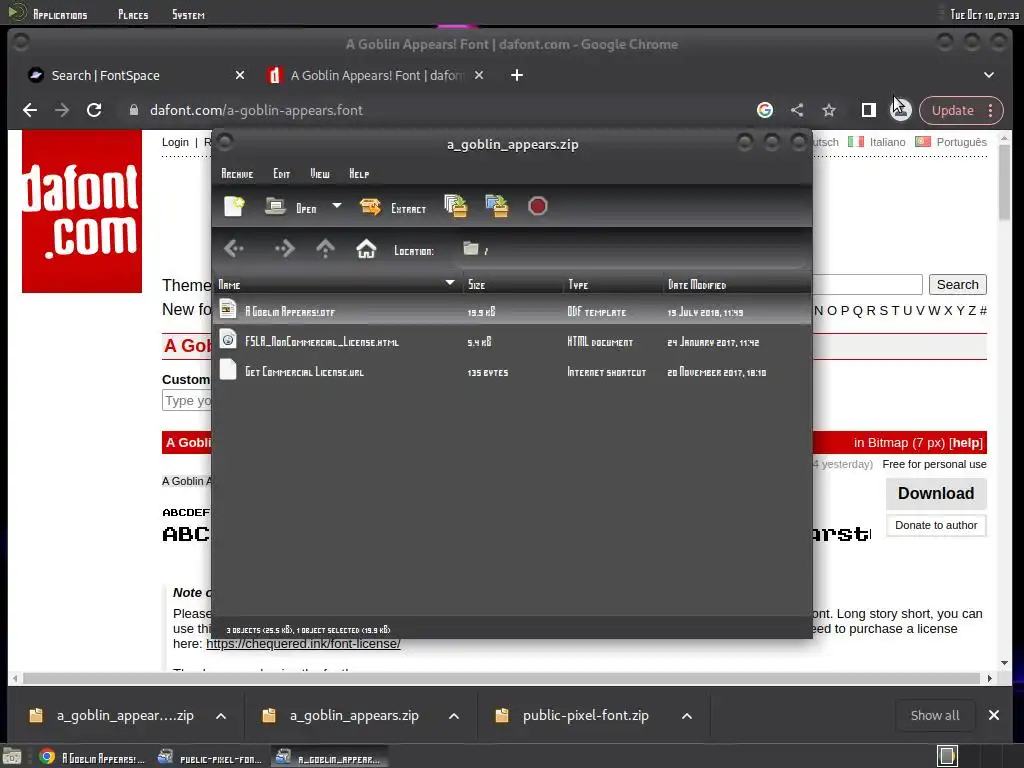1024x768 pixels.
Task: Click the dafont.com logo
Action: [x=82, y=211]
